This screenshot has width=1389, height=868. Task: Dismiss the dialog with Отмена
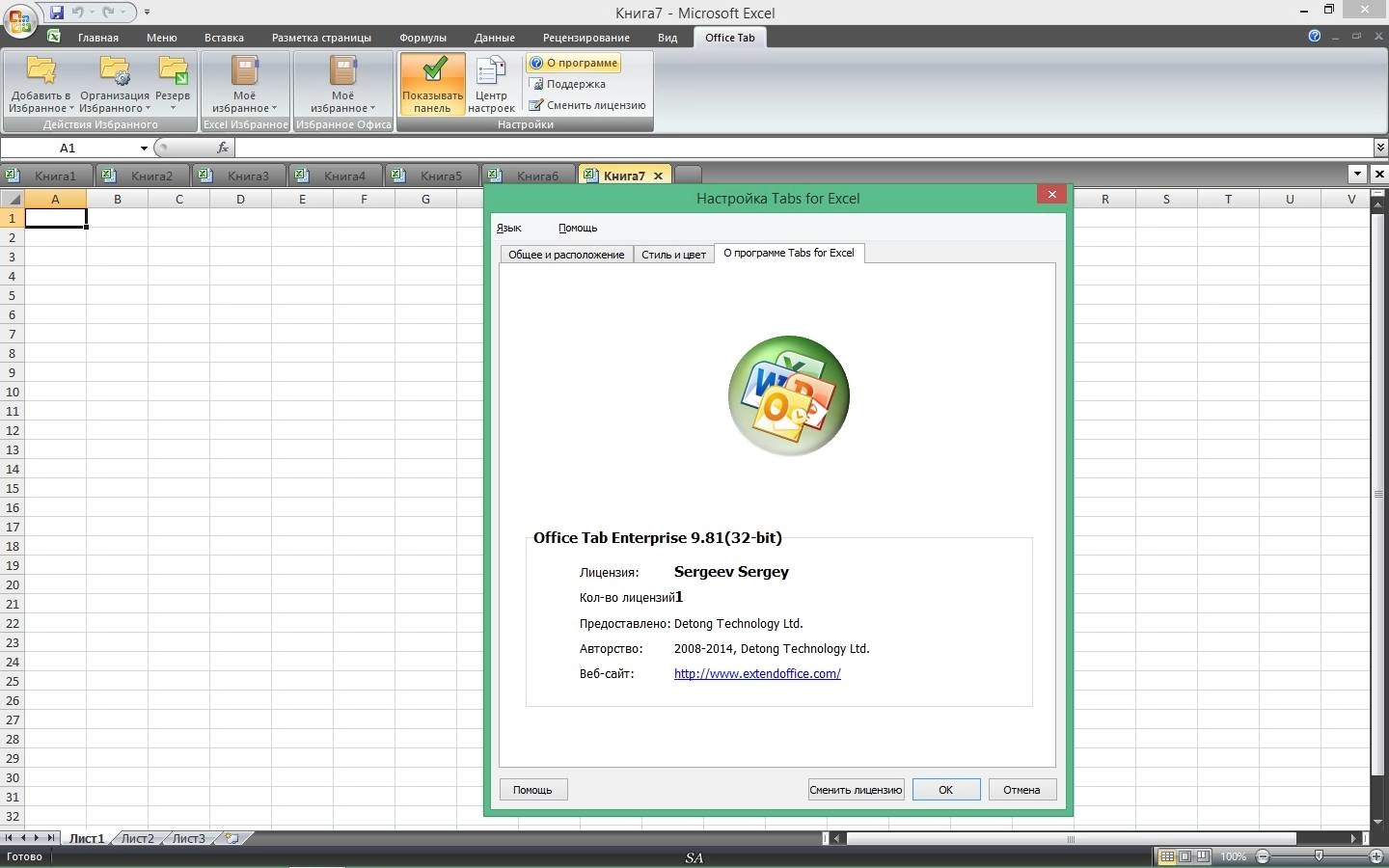[1021, 790]
